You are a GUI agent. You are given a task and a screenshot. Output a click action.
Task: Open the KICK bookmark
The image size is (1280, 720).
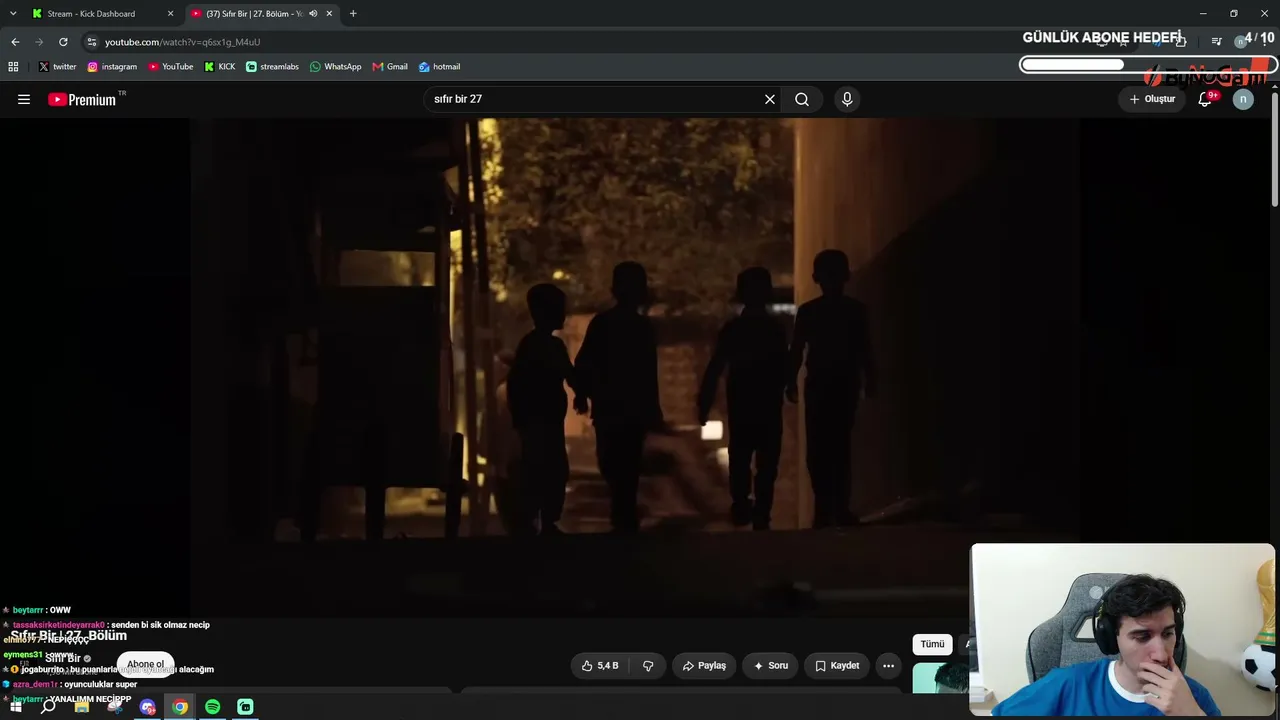[x=220, y=67]
